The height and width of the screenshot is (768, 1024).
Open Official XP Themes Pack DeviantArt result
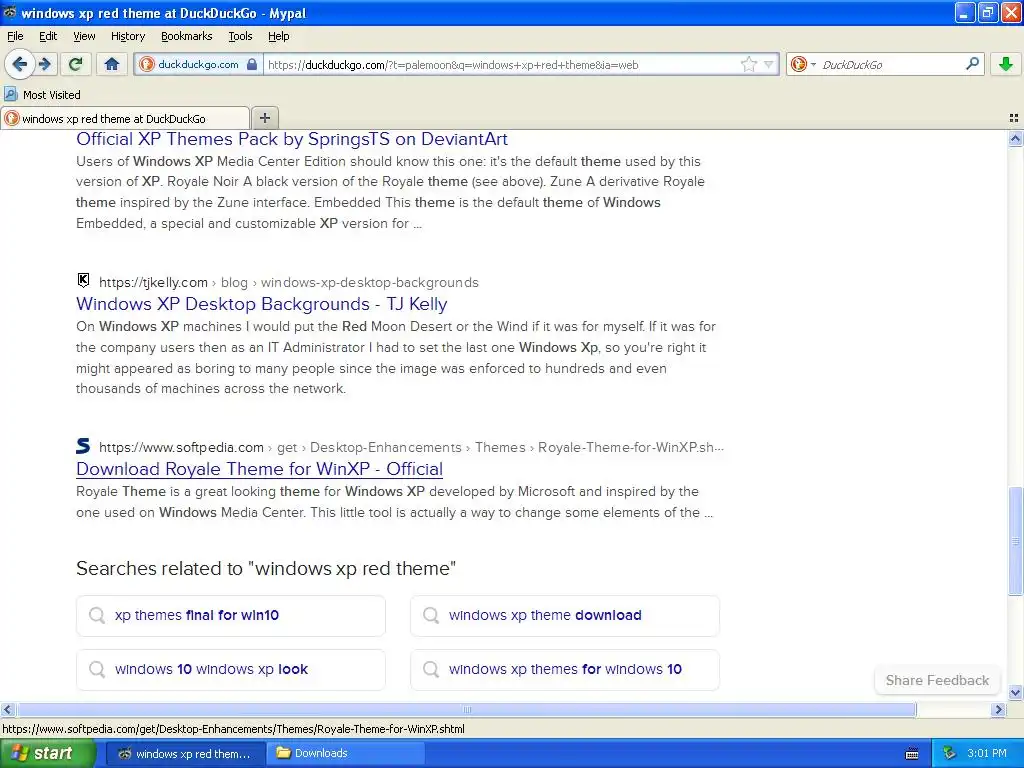click(291, 138)
